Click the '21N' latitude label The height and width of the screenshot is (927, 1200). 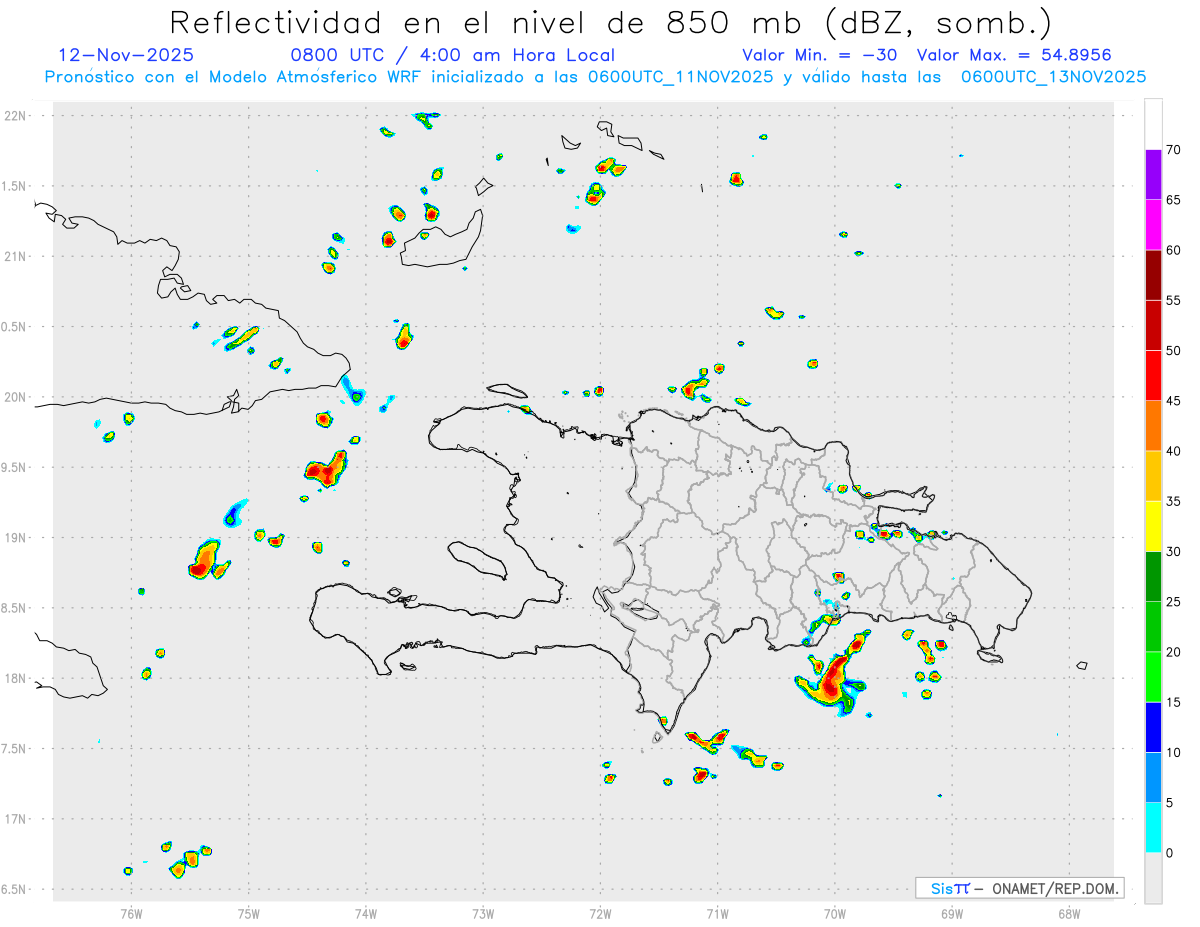click(17, 256)
